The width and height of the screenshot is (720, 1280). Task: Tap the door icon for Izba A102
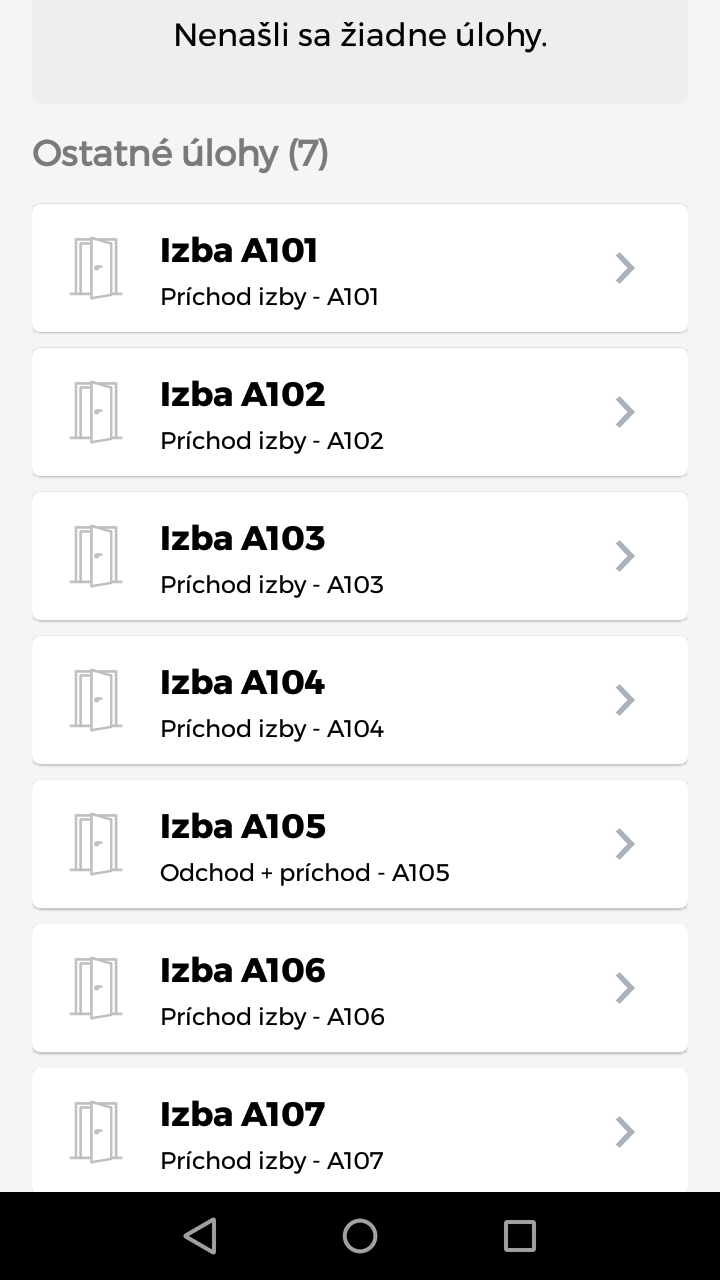click(96, 412)
